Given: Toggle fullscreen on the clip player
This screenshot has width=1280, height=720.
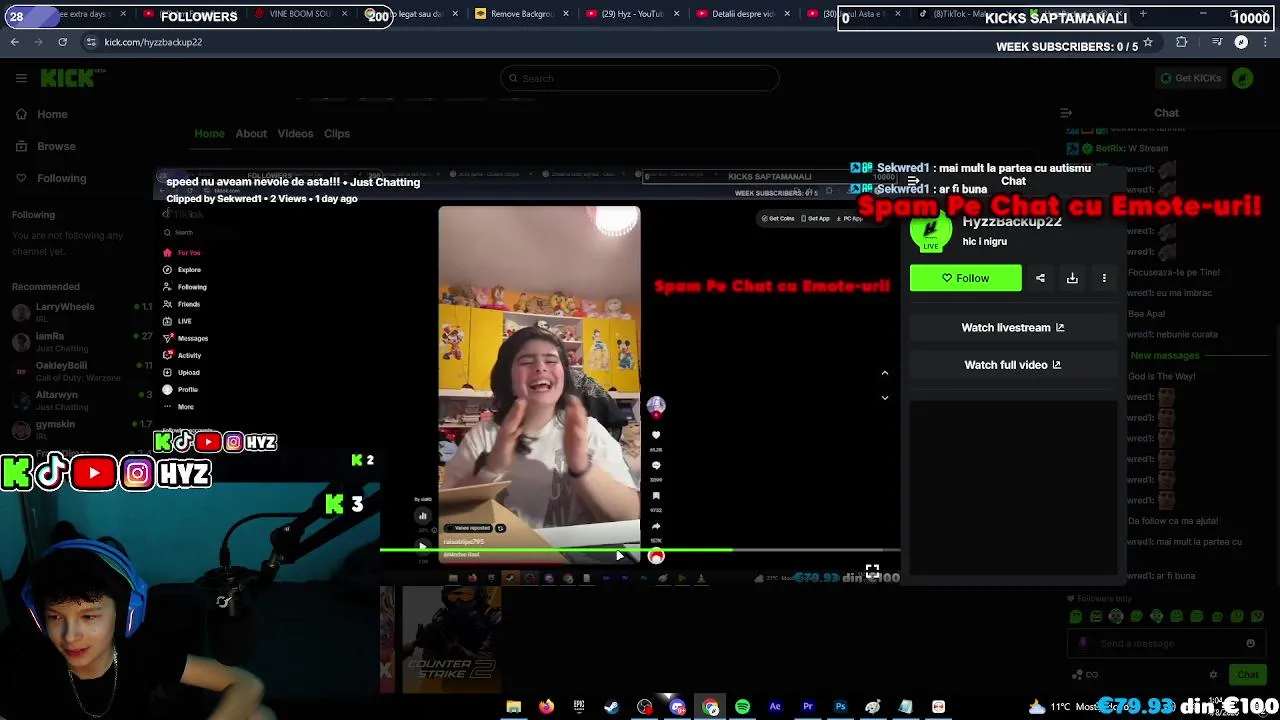Looking at the screenshot, I should (872, 571).
